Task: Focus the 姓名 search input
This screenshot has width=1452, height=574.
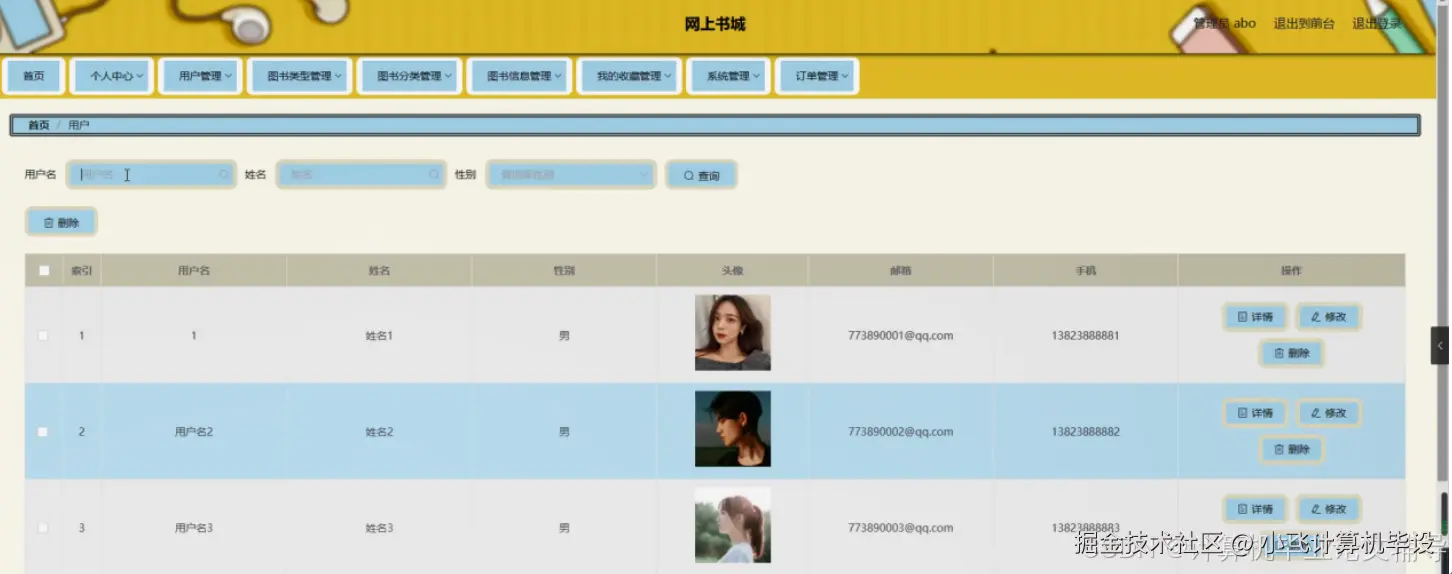Action: click(361, 175)
